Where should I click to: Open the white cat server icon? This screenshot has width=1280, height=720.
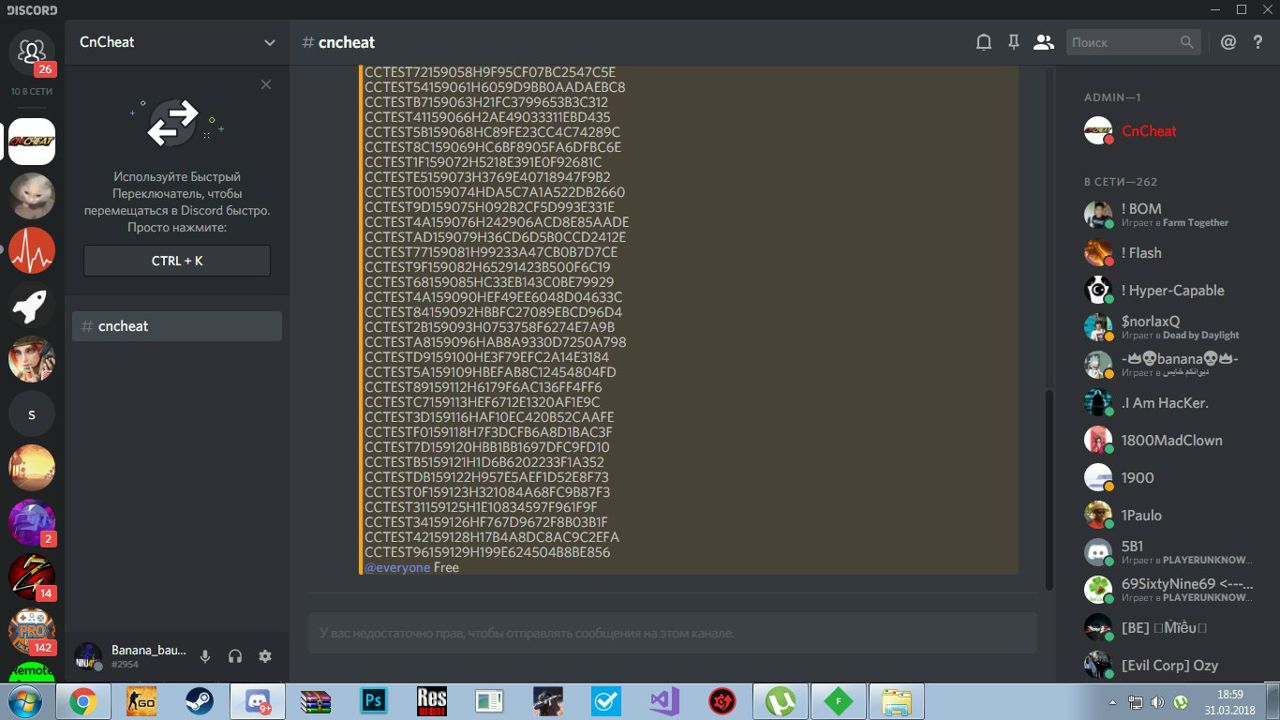31,196
